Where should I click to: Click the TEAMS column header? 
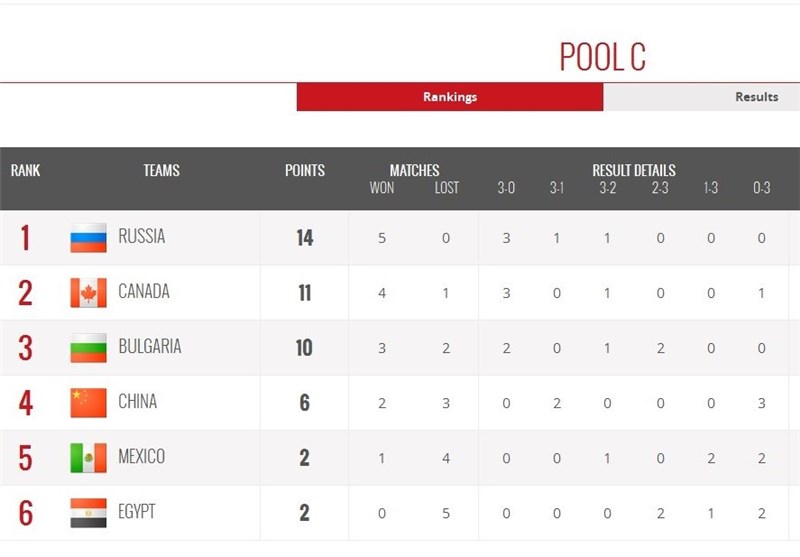pyautogui.click(x=161, y=171)
